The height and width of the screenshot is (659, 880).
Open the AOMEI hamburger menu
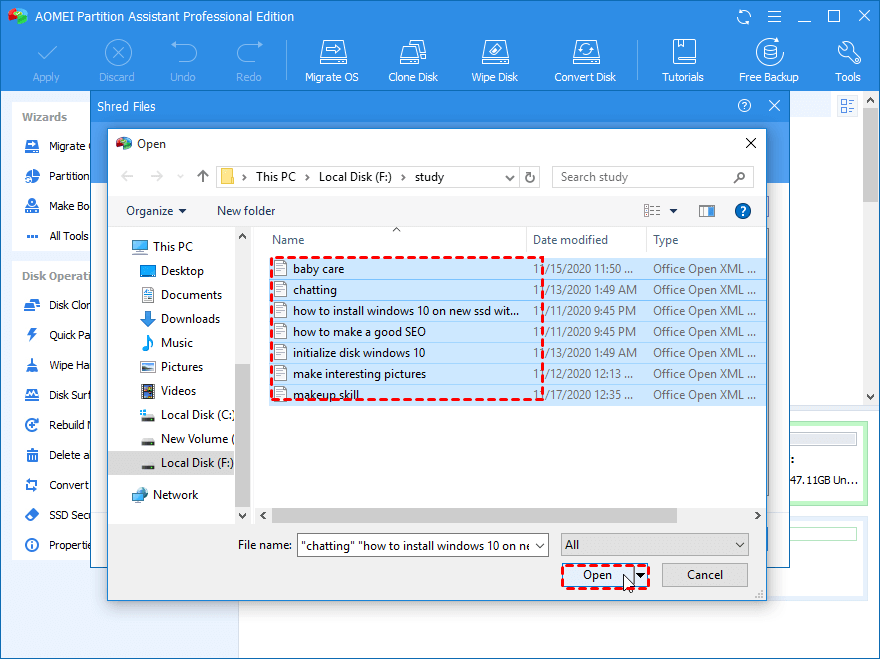click(774, 17)
